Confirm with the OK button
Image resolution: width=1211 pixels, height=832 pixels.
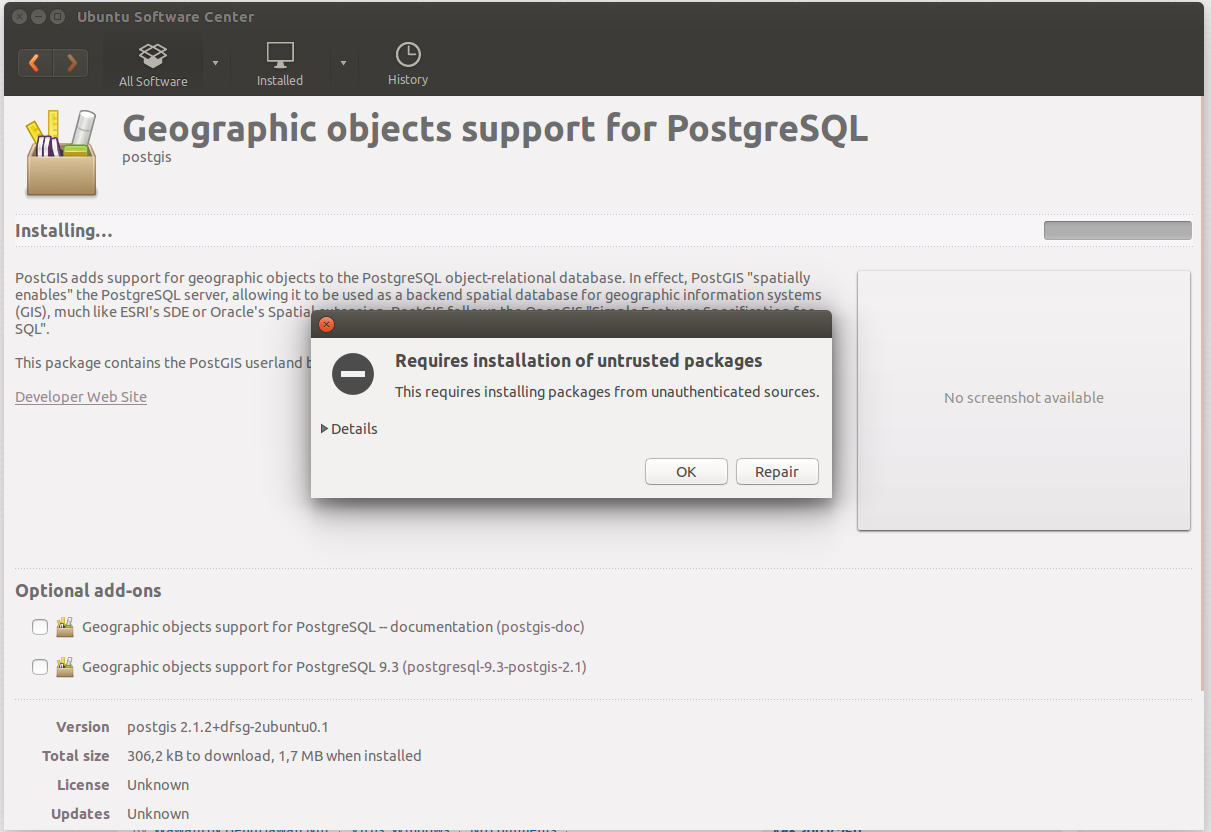coord(686,472)
